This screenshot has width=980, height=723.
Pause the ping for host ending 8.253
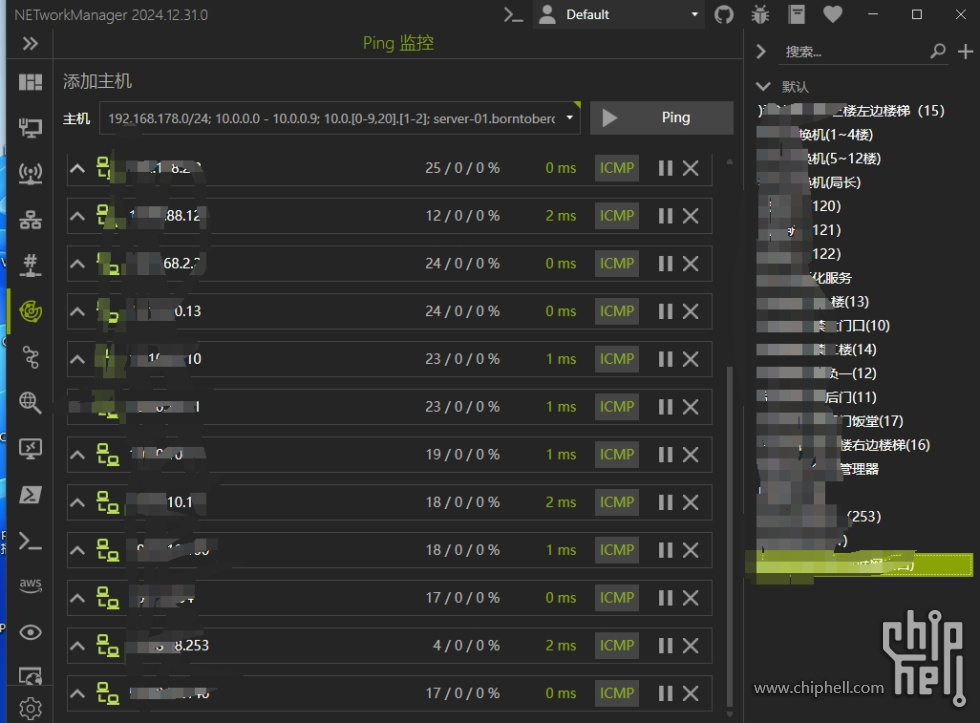(x=666, y=646)
